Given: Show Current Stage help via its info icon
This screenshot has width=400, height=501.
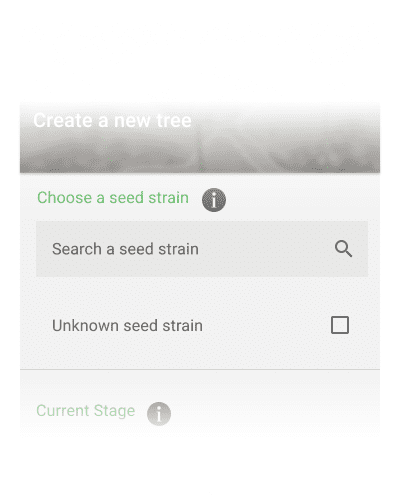Looking at the screenshot, I should click(159, 414).
